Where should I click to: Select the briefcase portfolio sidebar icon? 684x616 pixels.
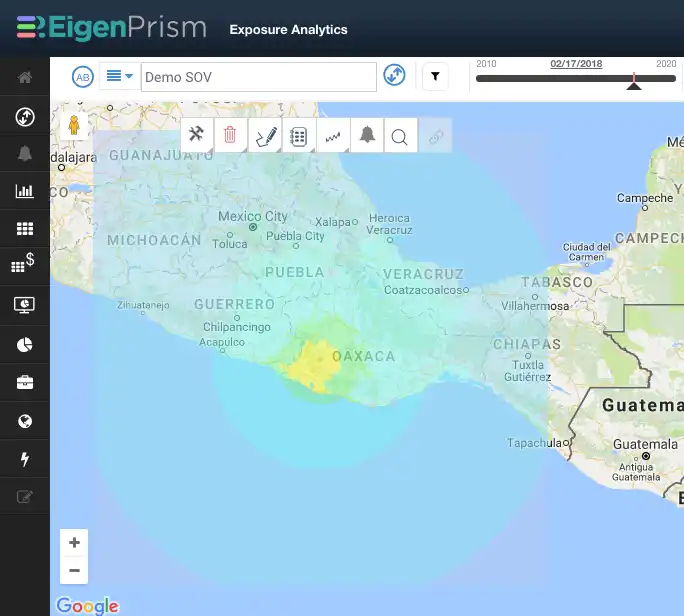click(x=25, y=383)
